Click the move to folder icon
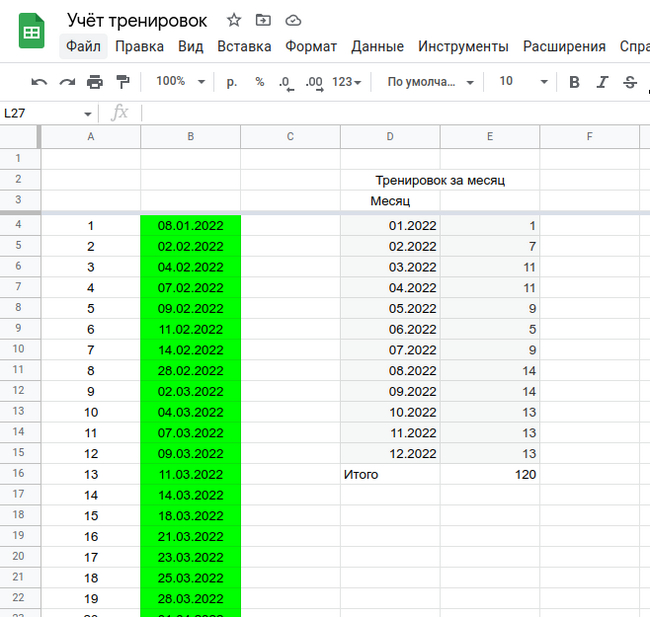The height and width of the screenshot is (617, 650). point(263,20)
